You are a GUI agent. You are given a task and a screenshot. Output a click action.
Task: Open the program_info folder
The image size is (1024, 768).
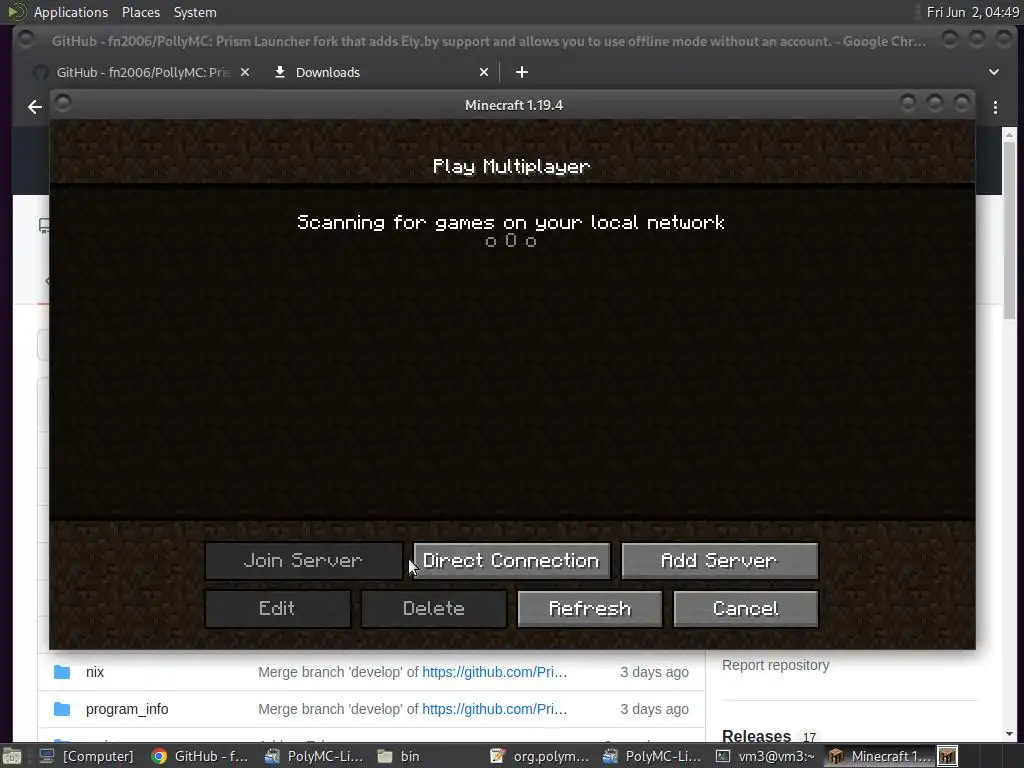pos(127,709)
